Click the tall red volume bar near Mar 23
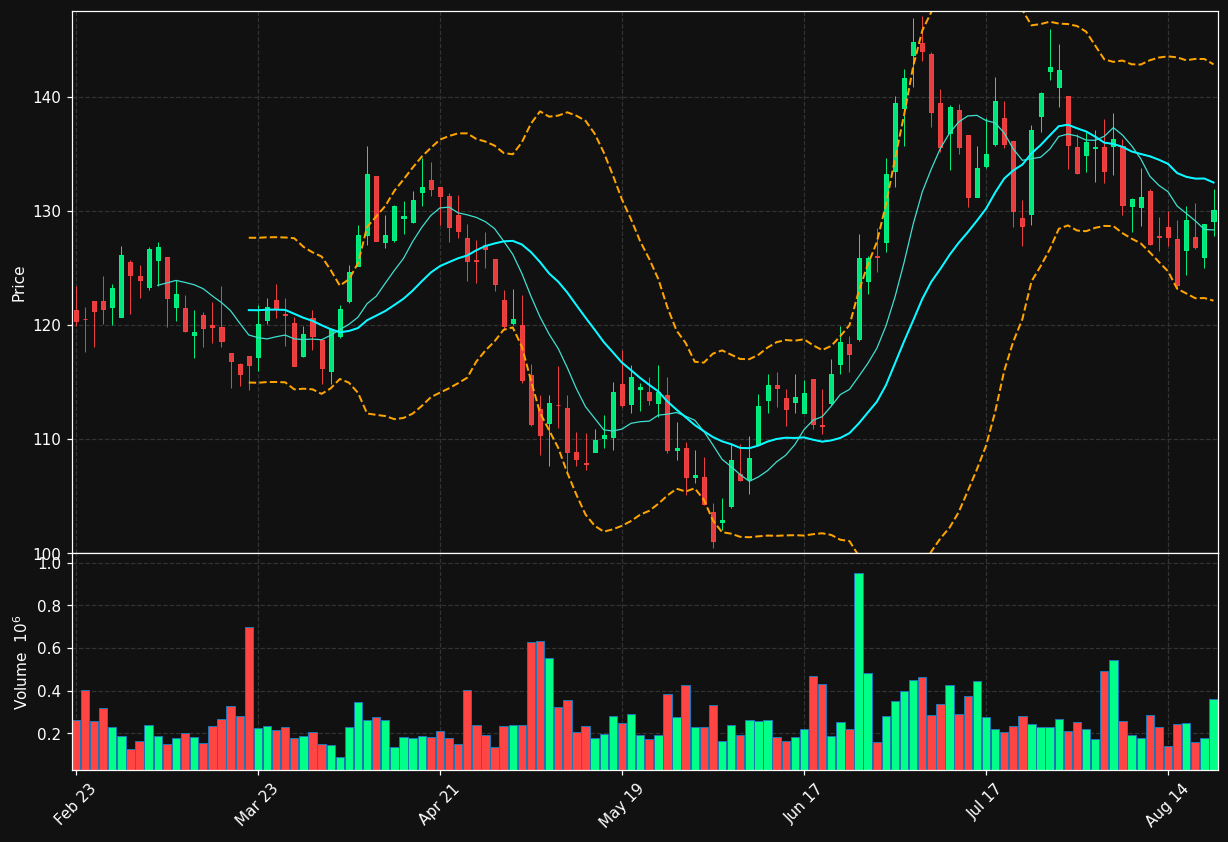Image resolution: width=1228 pixels, height=842 pixels. pyautogui.click(x=249, y=698)
